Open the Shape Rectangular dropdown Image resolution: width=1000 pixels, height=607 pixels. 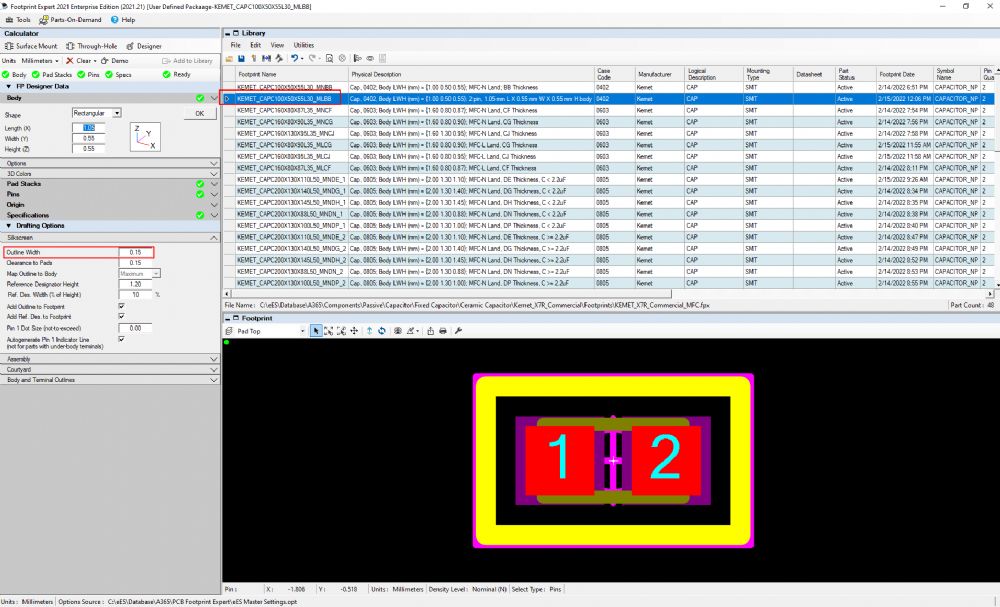point(117,113)
